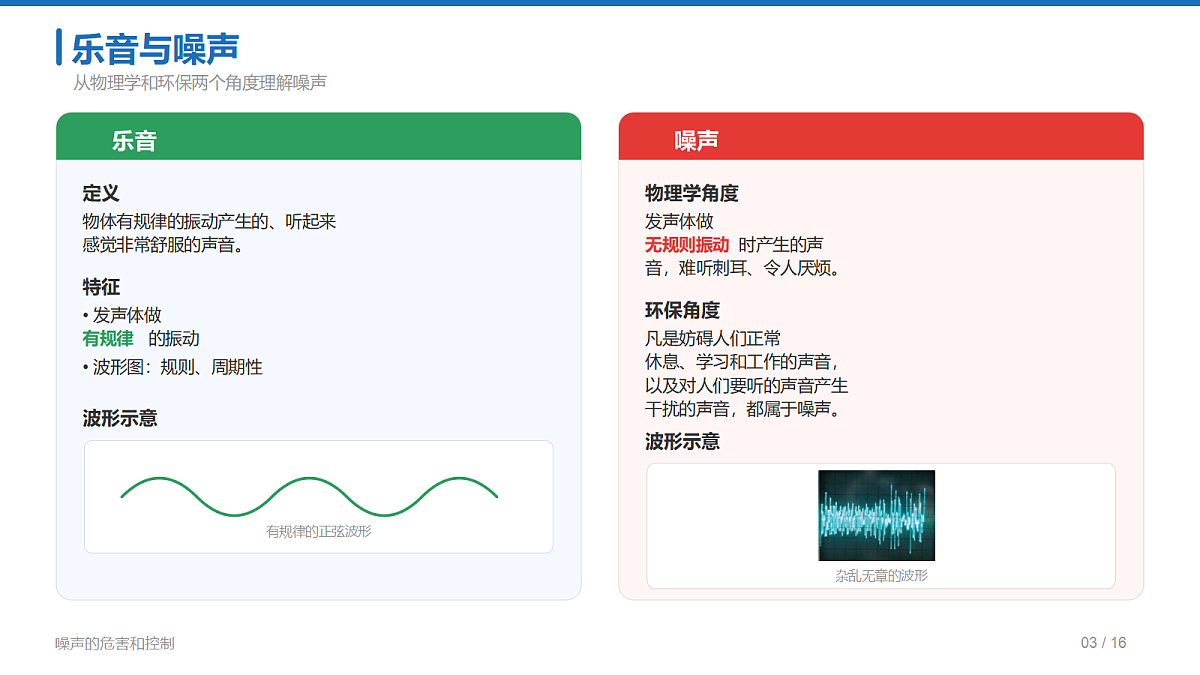The image size is (1200, 675).
Task: Click the page number 03 / 16
Action: pos(1103,643)
